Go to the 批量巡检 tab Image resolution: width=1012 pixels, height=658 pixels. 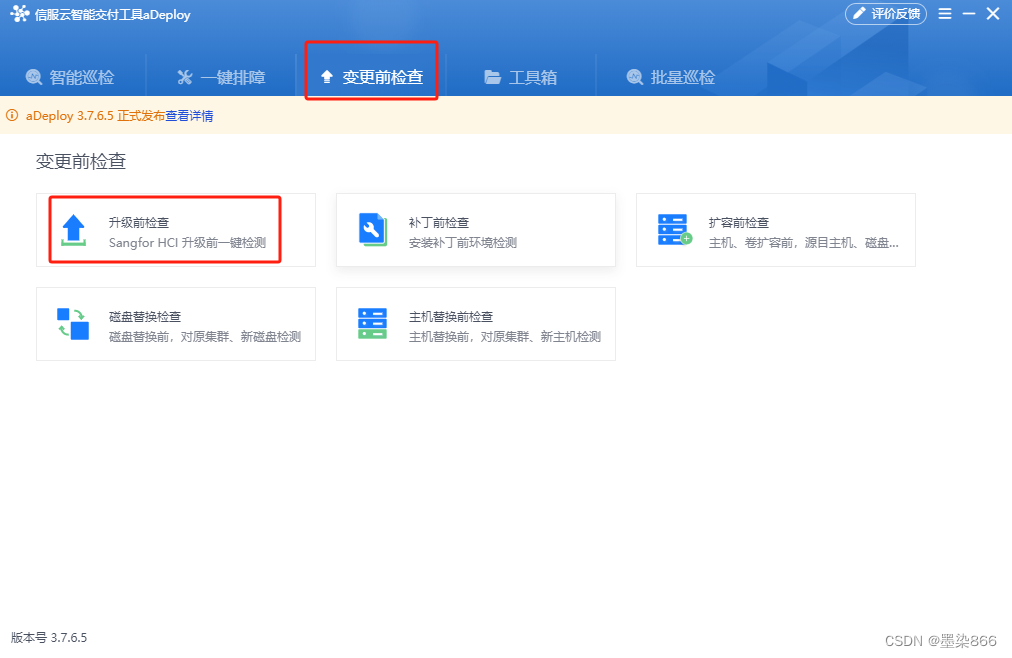tap(671, 77)
